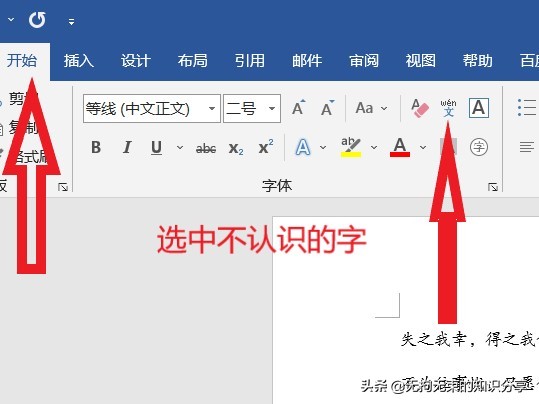This screenshot has height=404, width=539.
Task: Increase font size with the grow icon
Action: [x=298, y=108]
